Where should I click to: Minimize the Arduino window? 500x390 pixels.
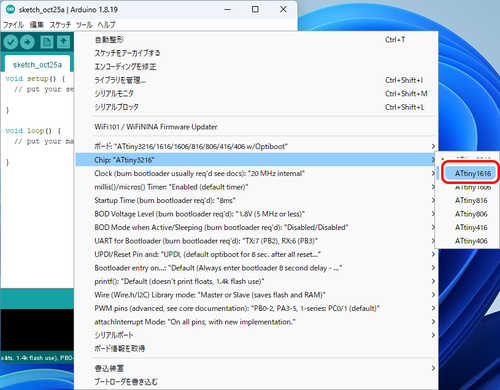coord(228,9)
